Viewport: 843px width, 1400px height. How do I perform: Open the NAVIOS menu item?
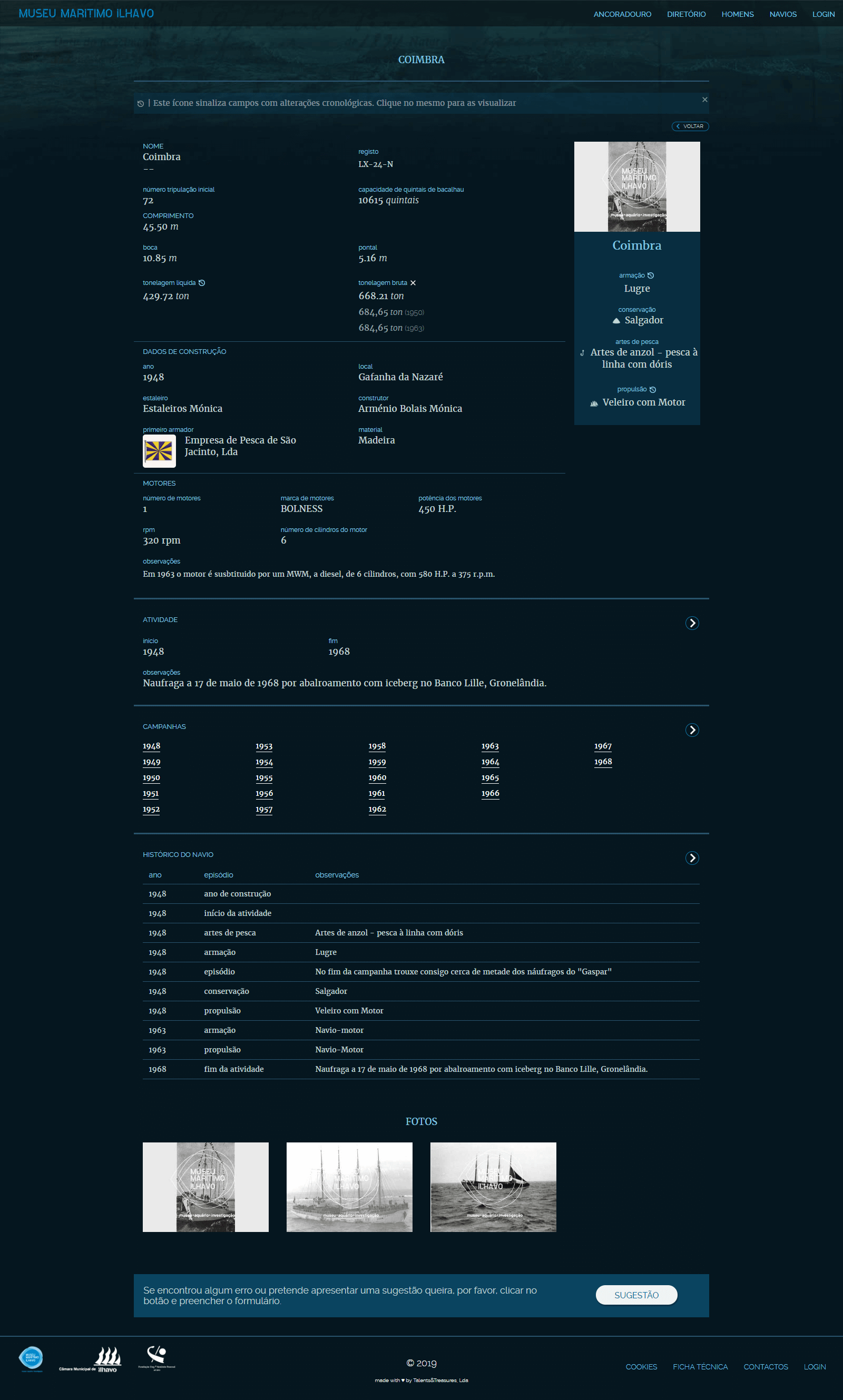pyautogui.click(x=783, y=14)
